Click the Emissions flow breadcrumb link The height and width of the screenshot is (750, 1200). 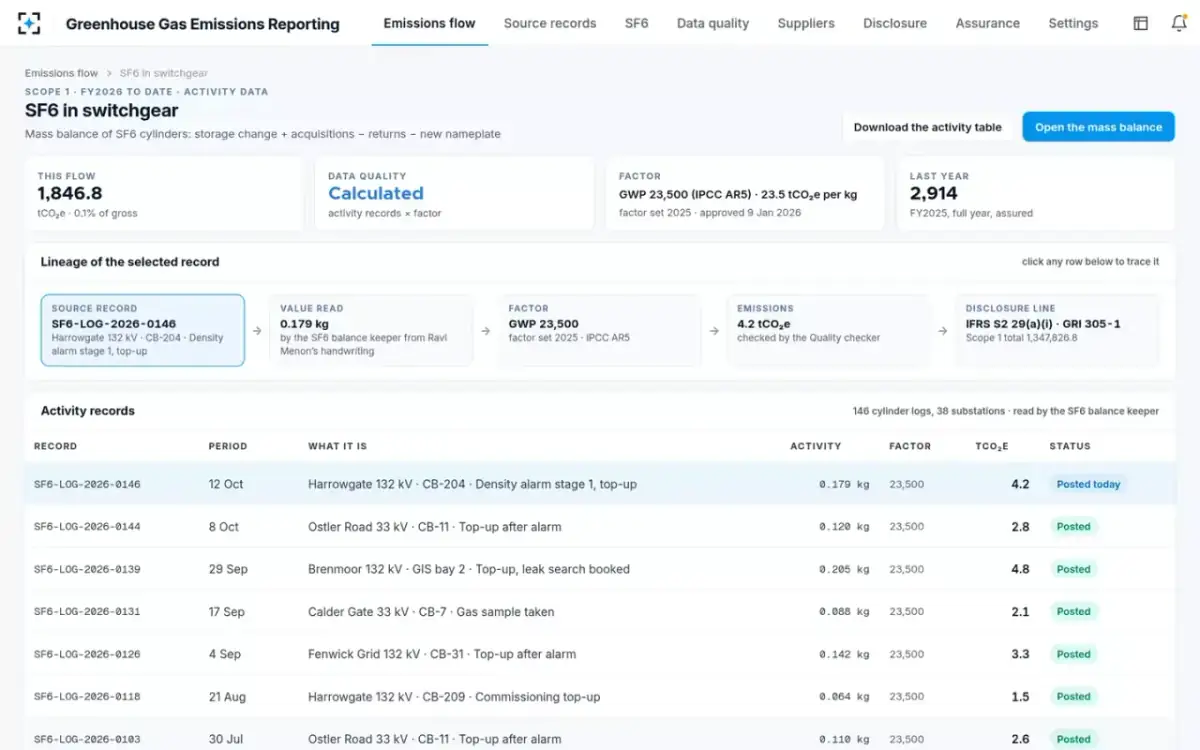coord(62,73)
